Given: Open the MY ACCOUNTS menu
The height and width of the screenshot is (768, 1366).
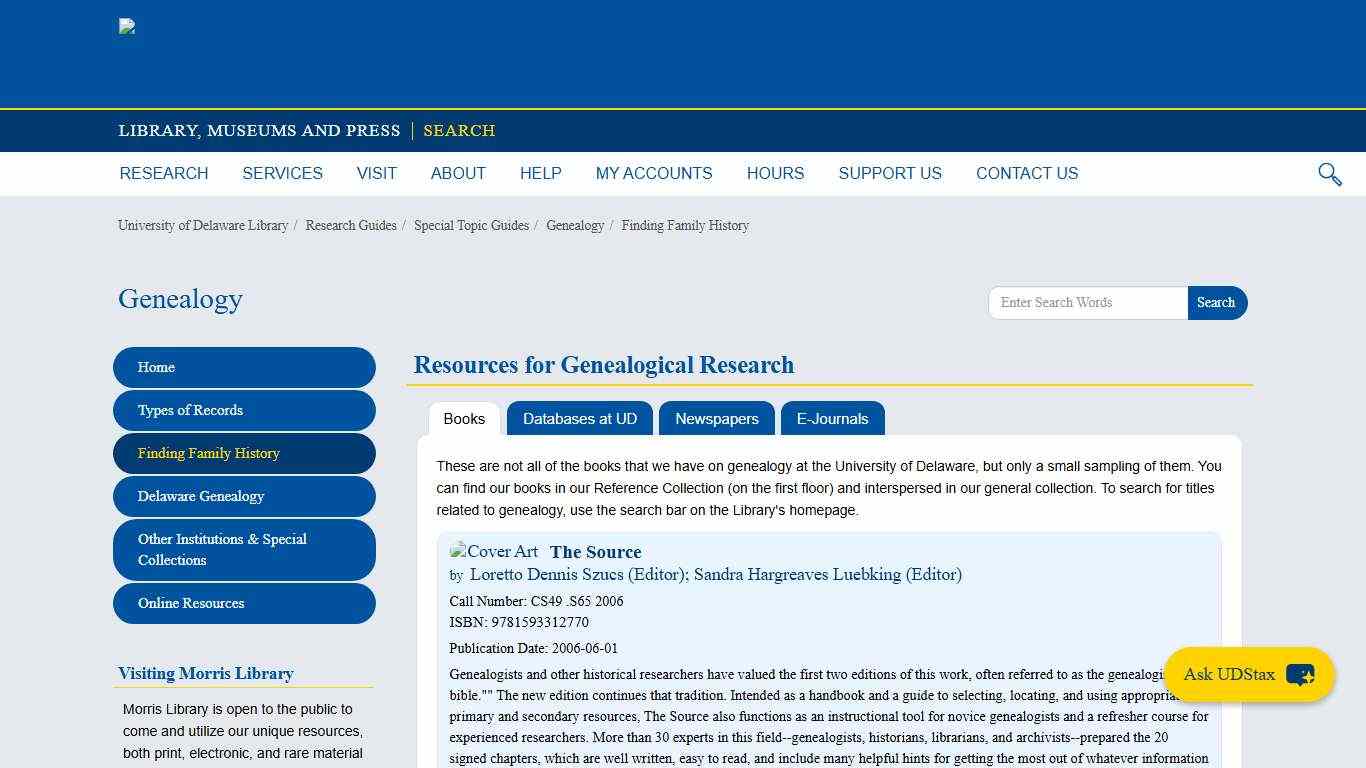Looking at the screenshot, I should coord(654,173).
